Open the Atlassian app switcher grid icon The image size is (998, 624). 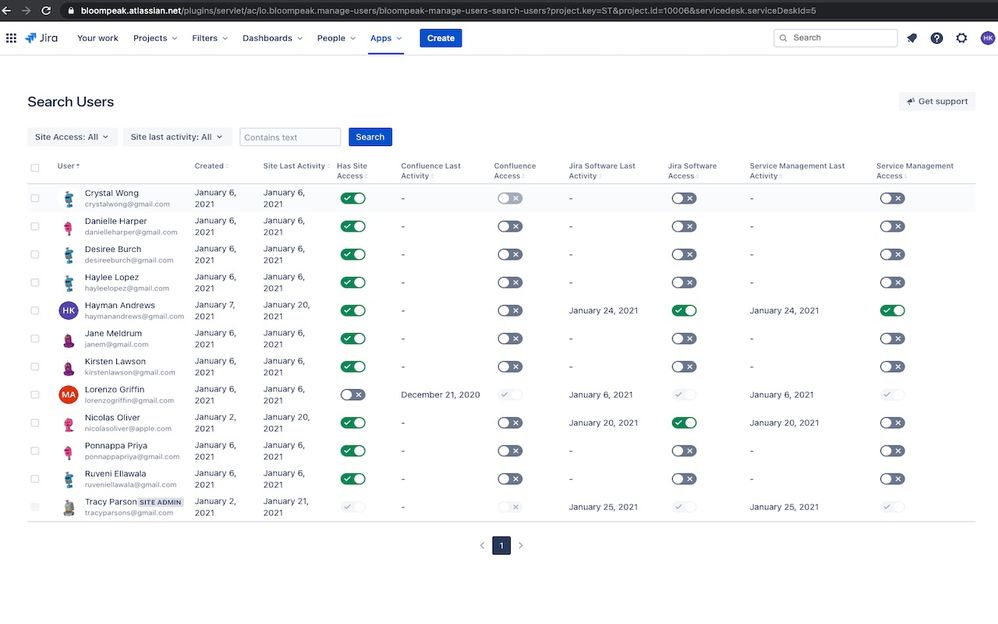tap(11, 38)
